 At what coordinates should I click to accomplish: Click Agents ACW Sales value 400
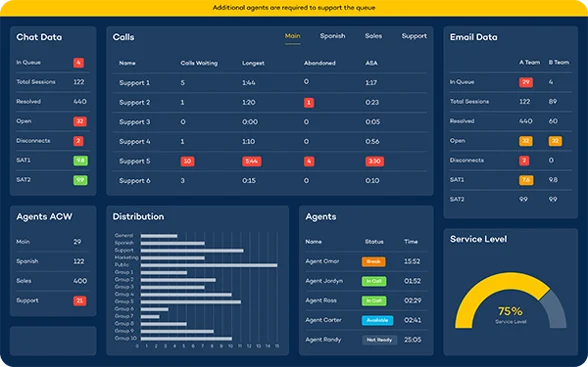(x=80, y=281)
